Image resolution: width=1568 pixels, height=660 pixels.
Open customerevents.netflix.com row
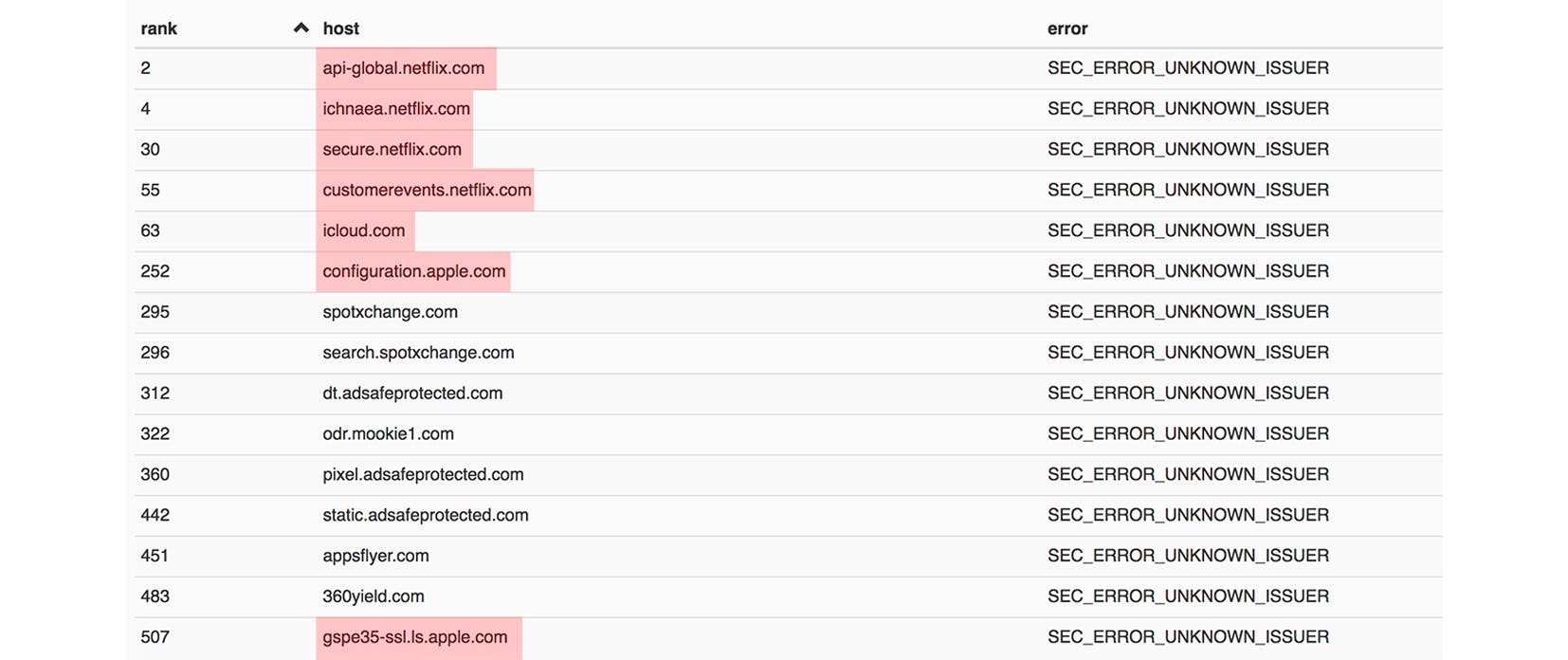tap(427, 191)
